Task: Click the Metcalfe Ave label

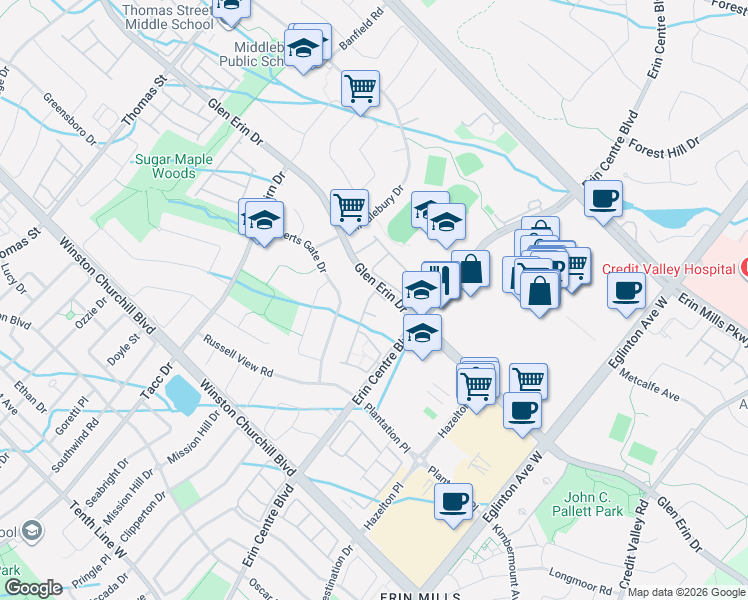Action: tap(649, 384)
